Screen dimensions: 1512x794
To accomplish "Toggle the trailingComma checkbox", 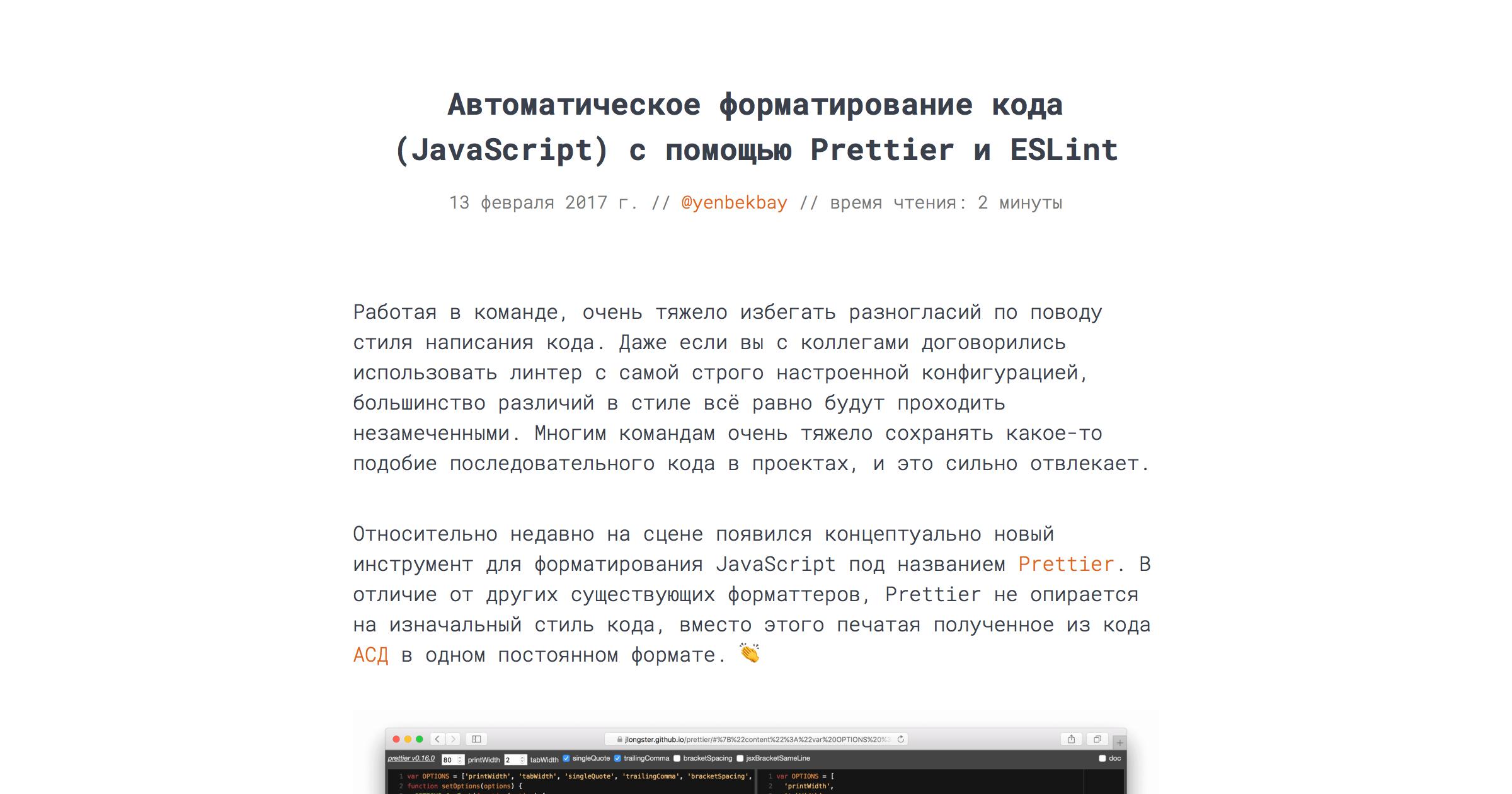I will 617,759.
